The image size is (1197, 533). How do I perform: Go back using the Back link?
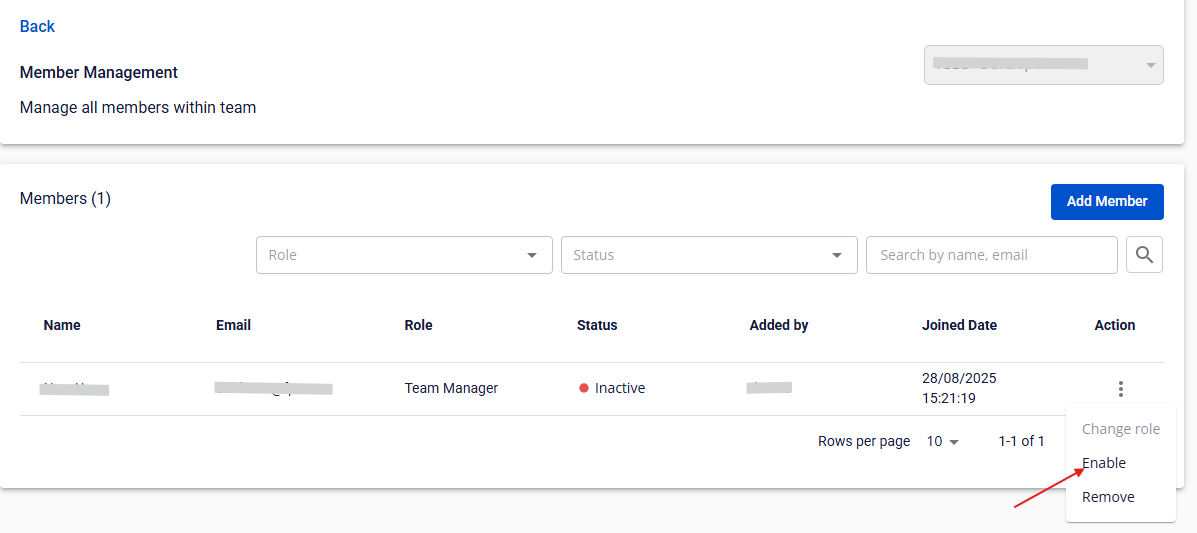coord(37,26)
